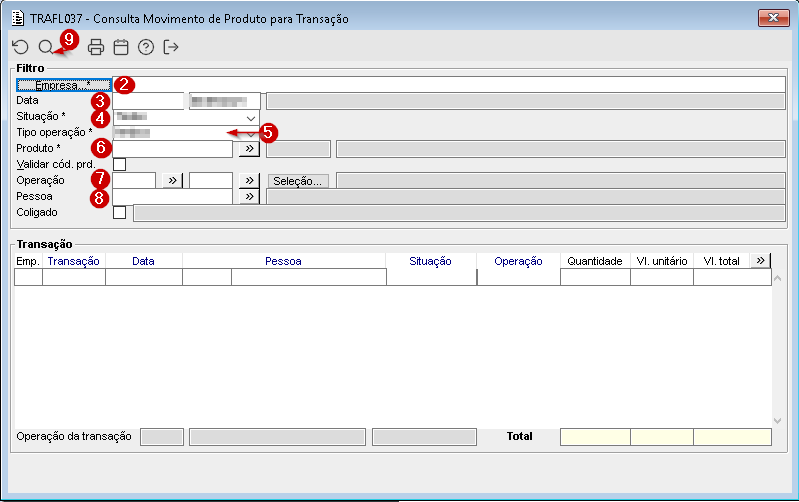Click the grid columns expand arrow button
The height and width of the screenshot is (502, 799).
pyautogui.click(x=760, y=261)
